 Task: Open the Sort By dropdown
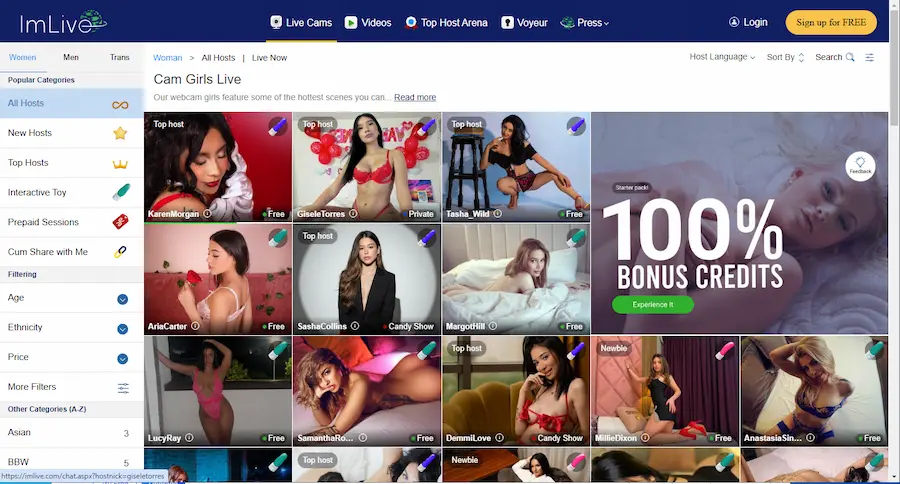785,57
